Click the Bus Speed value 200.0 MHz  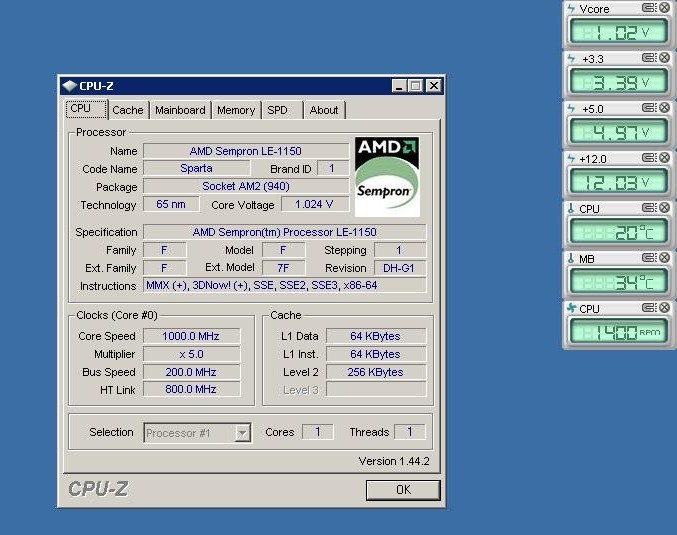pyautogui.click(x=191, y=372)
